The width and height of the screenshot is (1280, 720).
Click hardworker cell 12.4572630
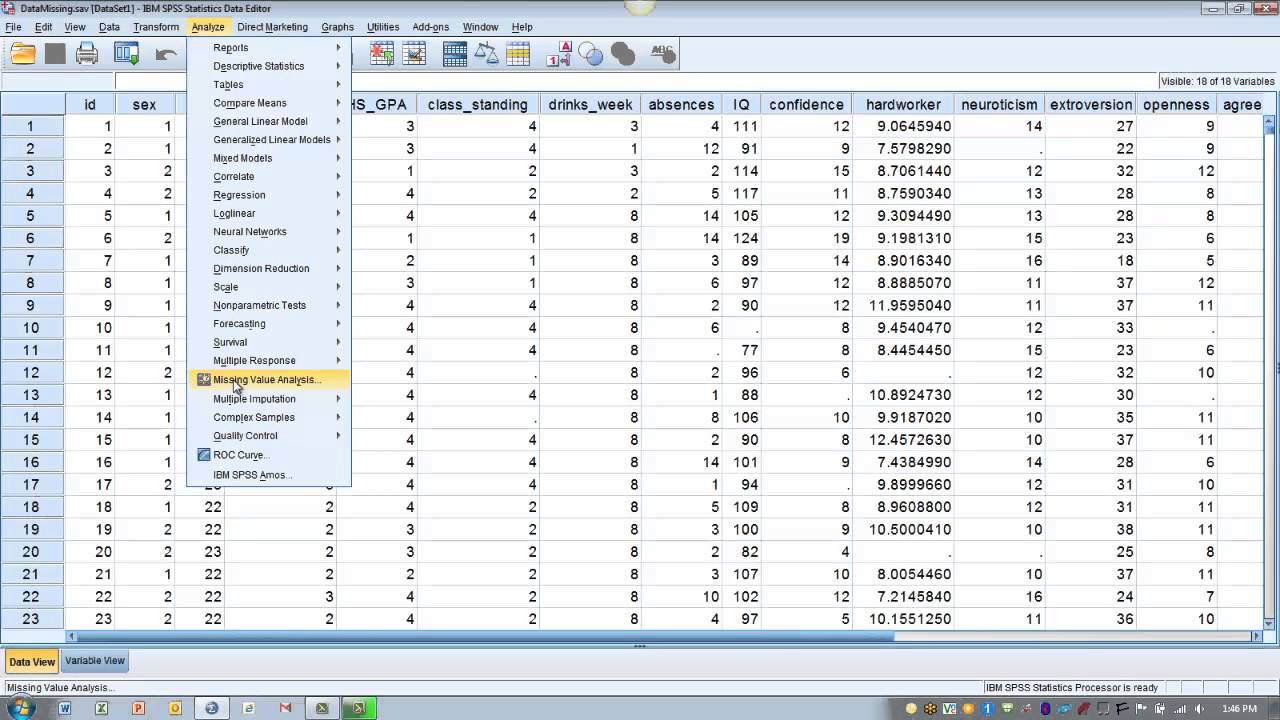[x=903, y=439]
